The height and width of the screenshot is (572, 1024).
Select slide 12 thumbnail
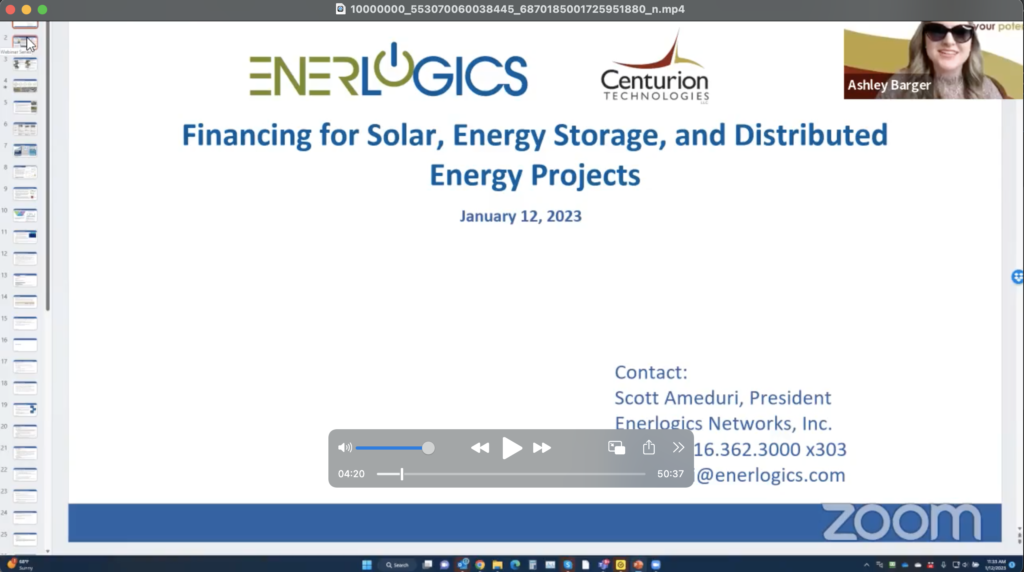click(x=25, y=258)
